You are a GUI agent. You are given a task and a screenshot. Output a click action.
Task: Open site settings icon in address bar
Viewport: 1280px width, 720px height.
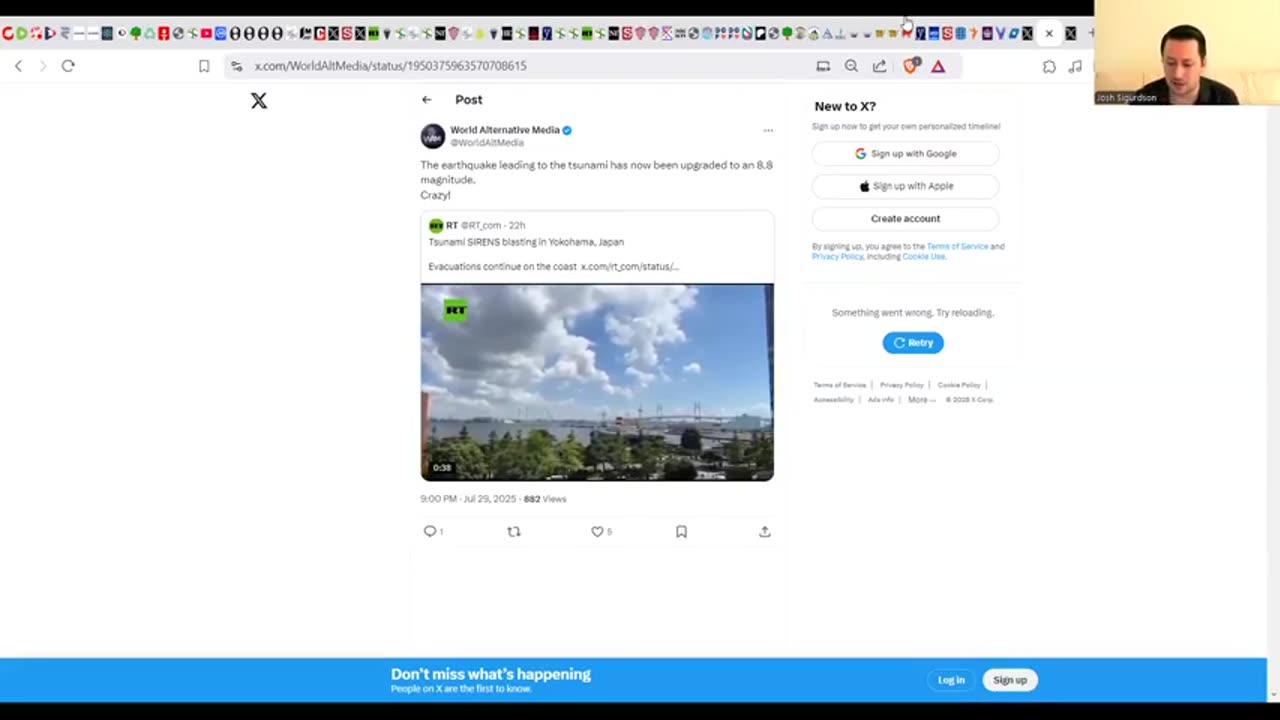pyautogui.click(x=236, y=66)
